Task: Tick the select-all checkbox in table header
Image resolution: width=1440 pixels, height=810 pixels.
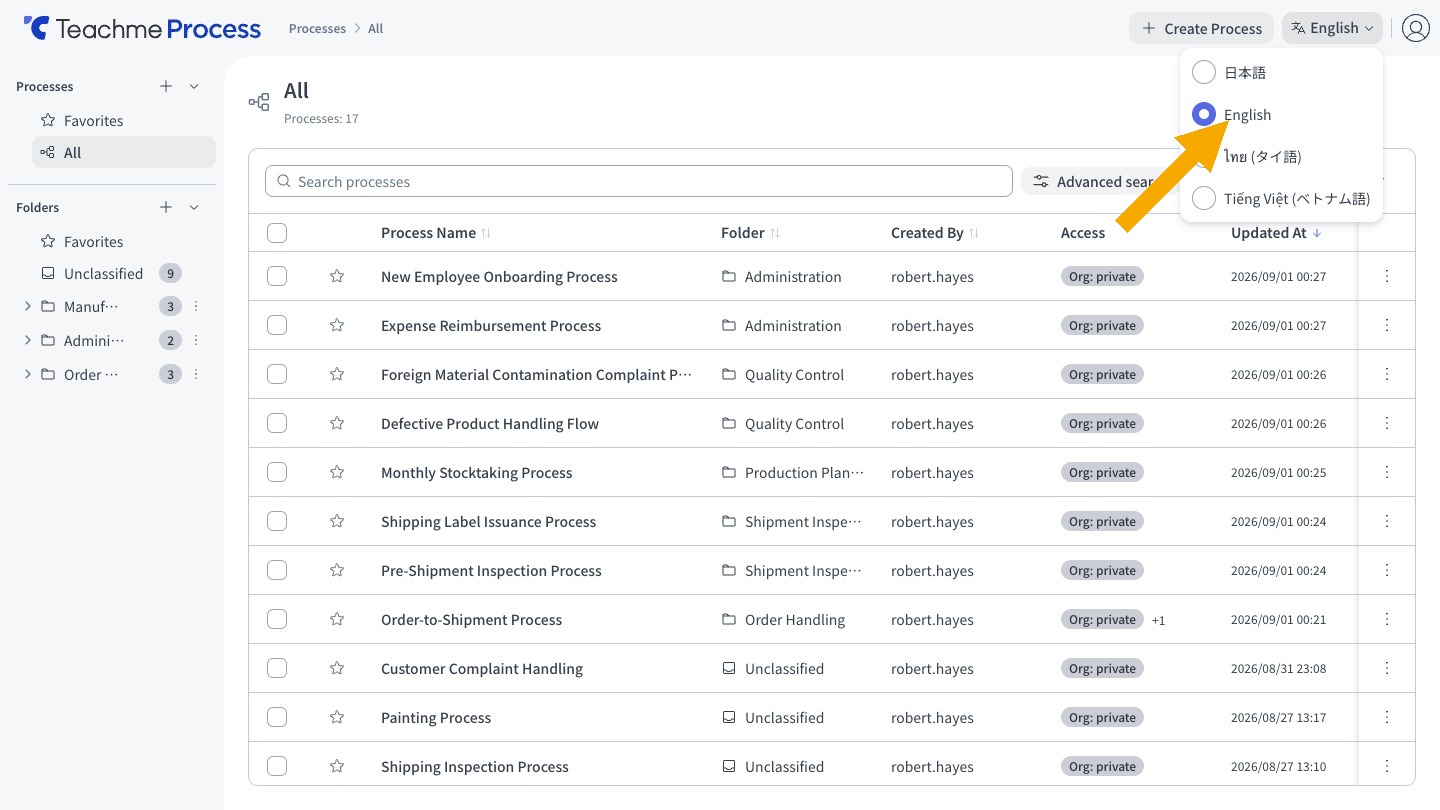Action: click(x=277, y=233)
